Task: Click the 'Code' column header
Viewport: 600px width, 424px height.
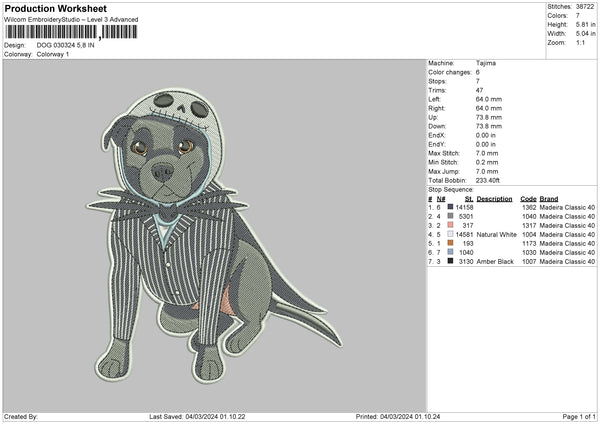Action: 528,199
